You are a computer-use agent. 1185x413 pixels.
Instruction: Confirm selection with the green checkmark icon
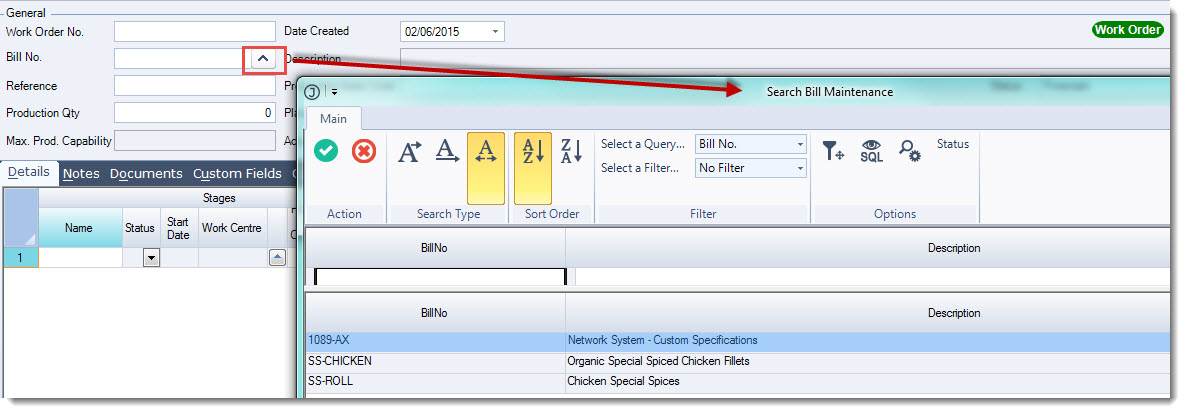pos(326,151)
